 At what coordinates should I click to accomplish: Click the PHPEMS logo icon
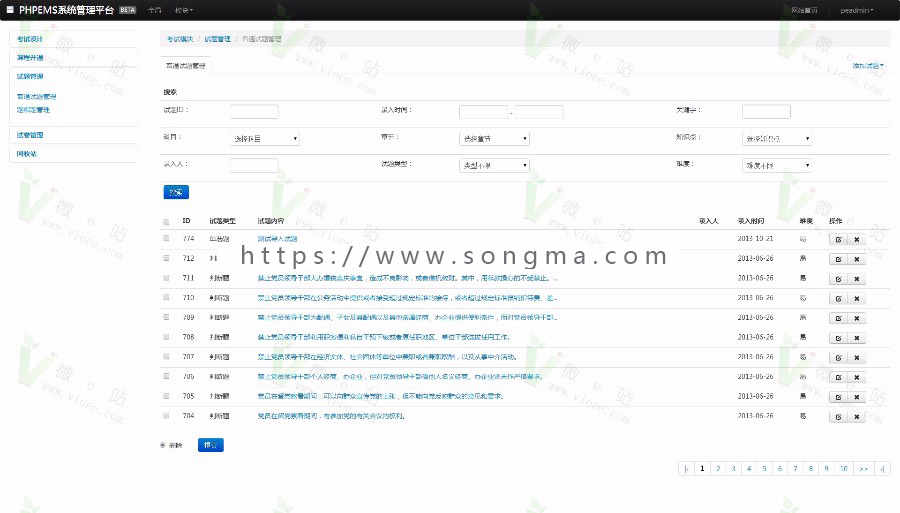(10, 10)
